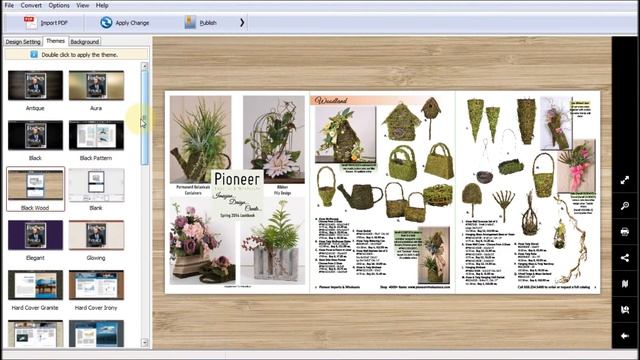Click the 'Black Pattern' theme label
Image resolution: width=640 pixels, height=360 pixels.
tap(96, 158)
